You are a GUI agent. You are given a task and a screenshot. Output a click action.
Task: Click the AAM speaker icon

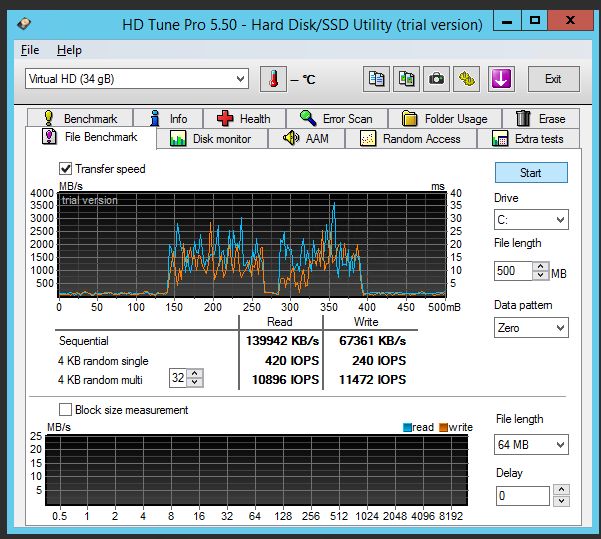click(x=291, y=138)
